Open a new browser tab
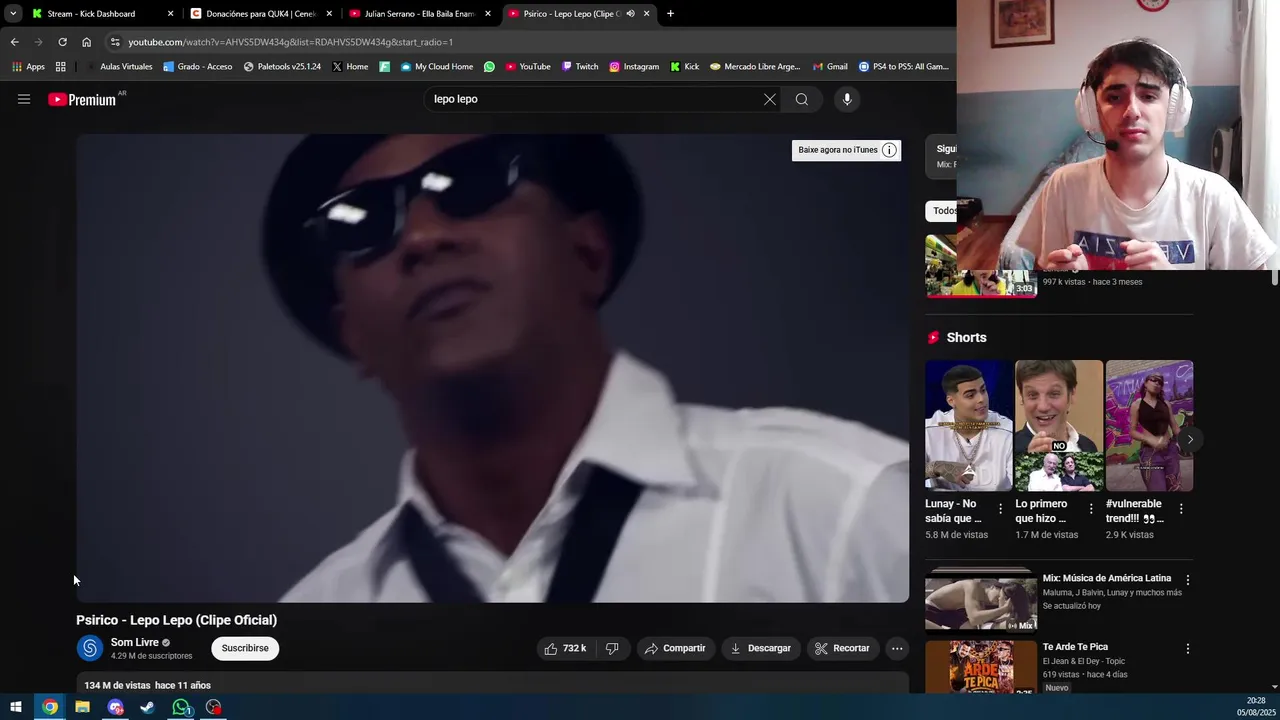Image resolution: width=1280 pixels, height=720 pixels. pyautogui.click(x=670, y=14)
